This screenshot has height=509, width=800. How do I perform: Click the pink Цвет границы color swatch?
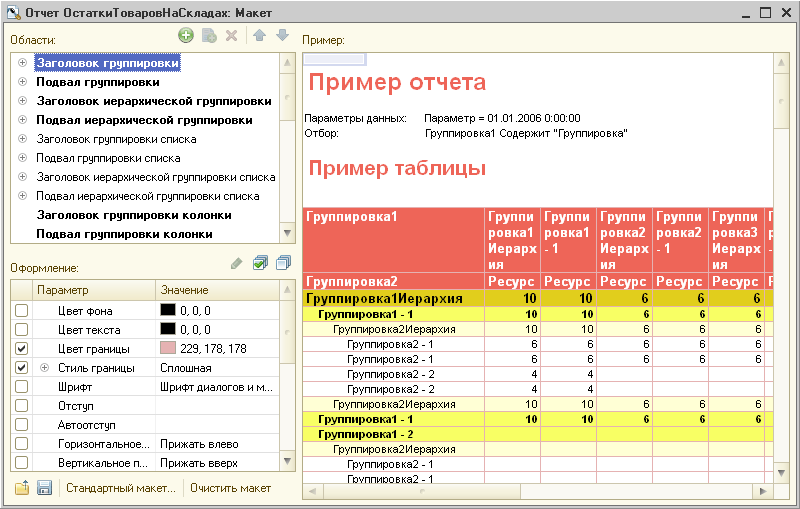pos(168,348)
